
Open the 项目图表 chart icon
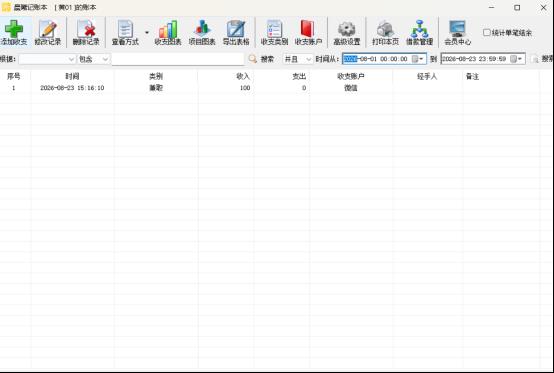click(x=202, y=29)
